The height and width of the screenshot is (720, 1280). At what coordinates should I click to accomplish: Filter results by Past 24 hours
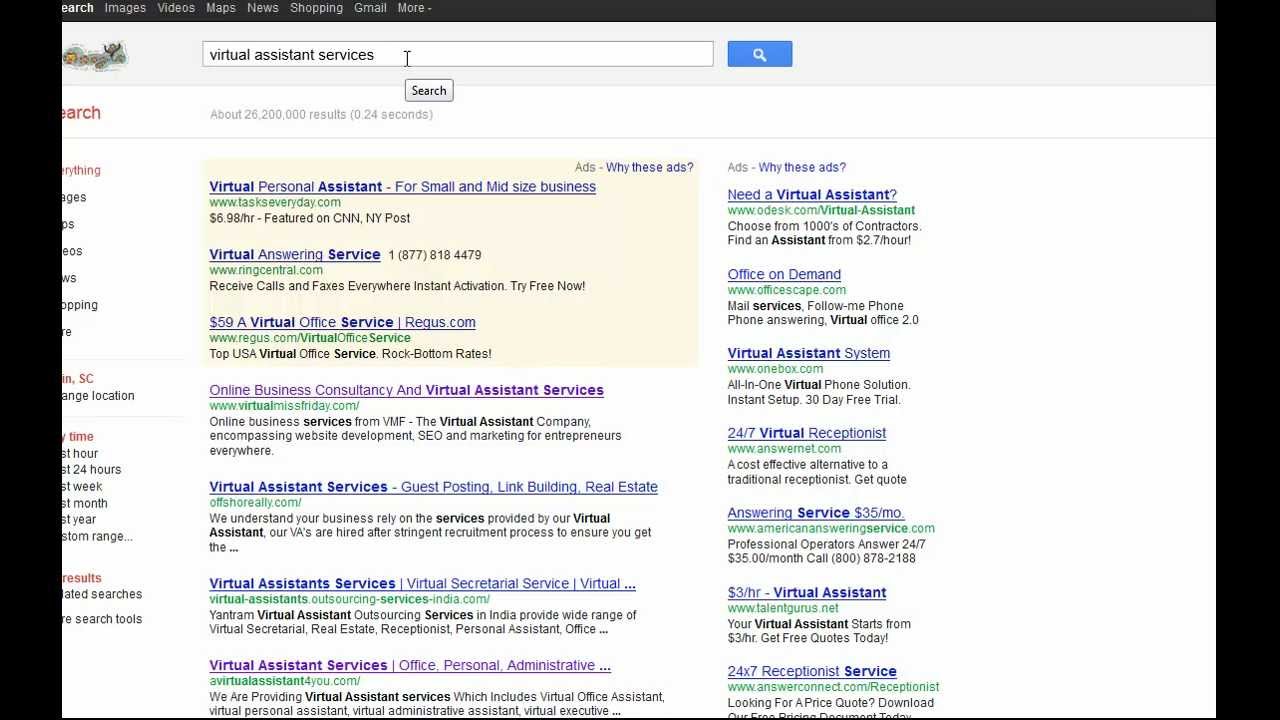click(91, 470)
